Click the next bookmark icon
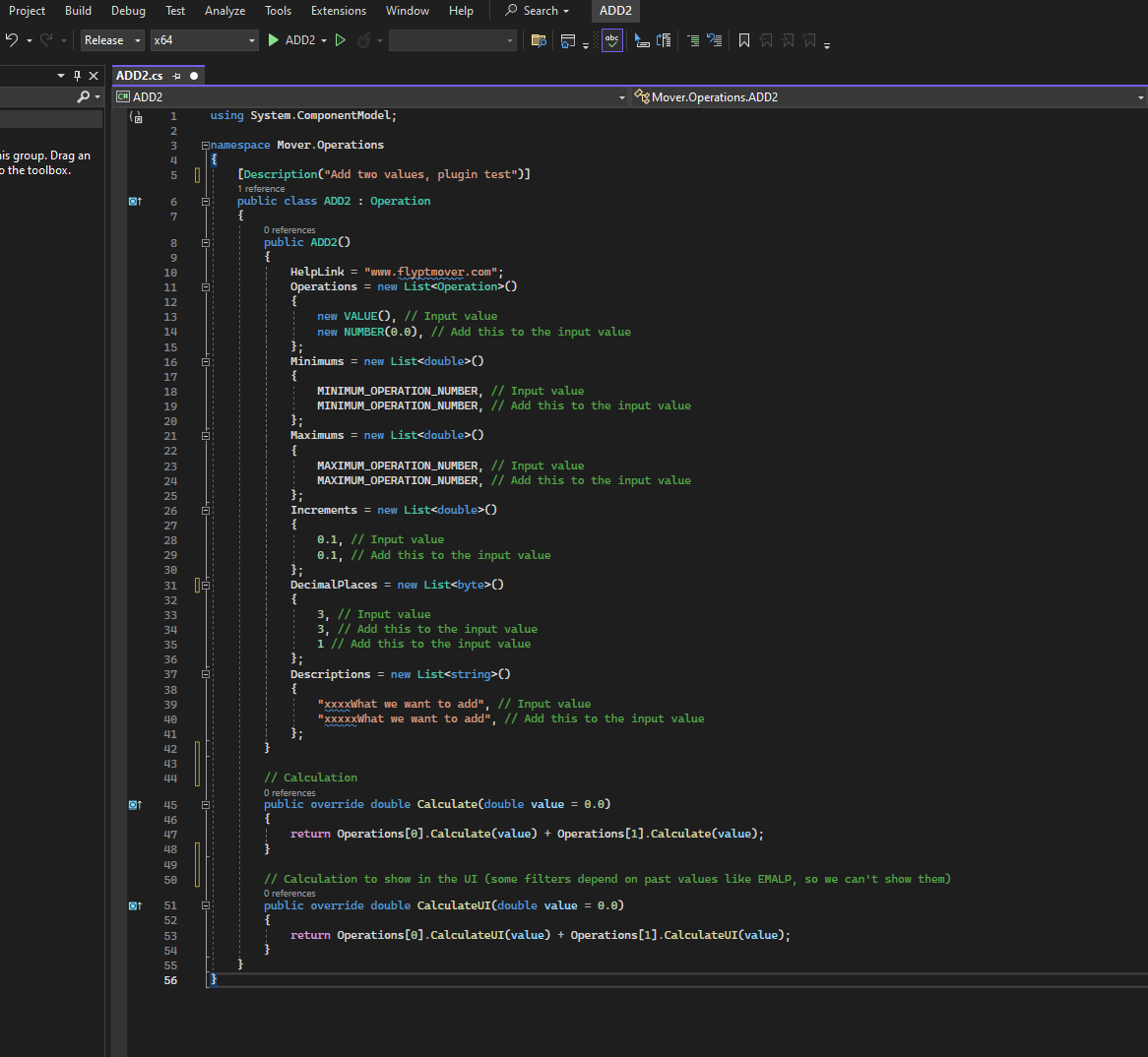Viewport: 1148px width, 1057px height. 788,40
